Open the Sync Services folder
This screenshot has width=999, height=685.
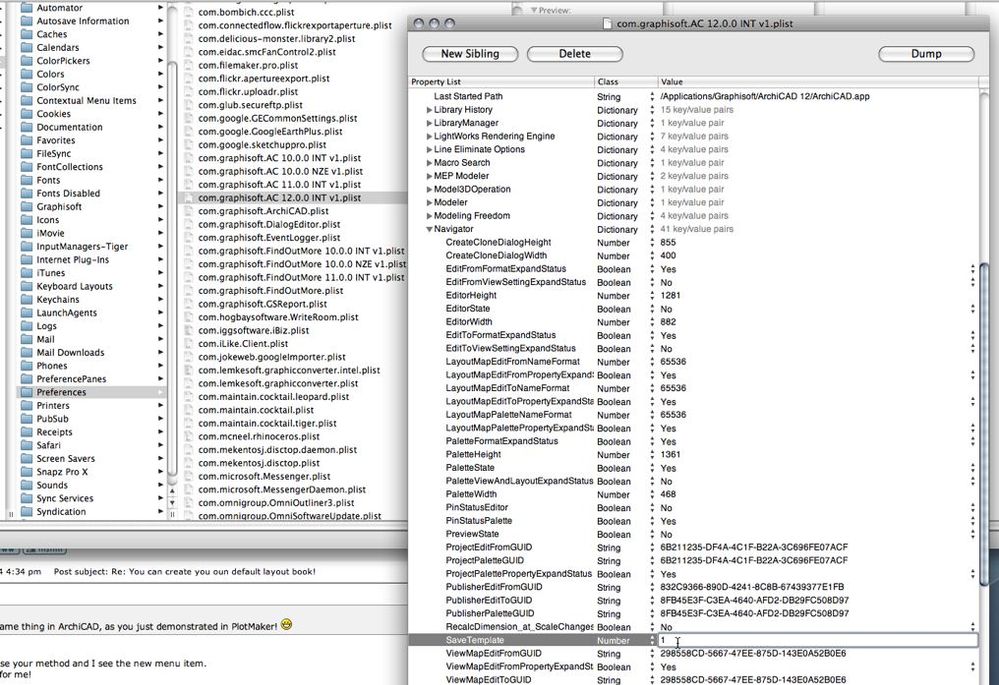click(x=64, y=498)
